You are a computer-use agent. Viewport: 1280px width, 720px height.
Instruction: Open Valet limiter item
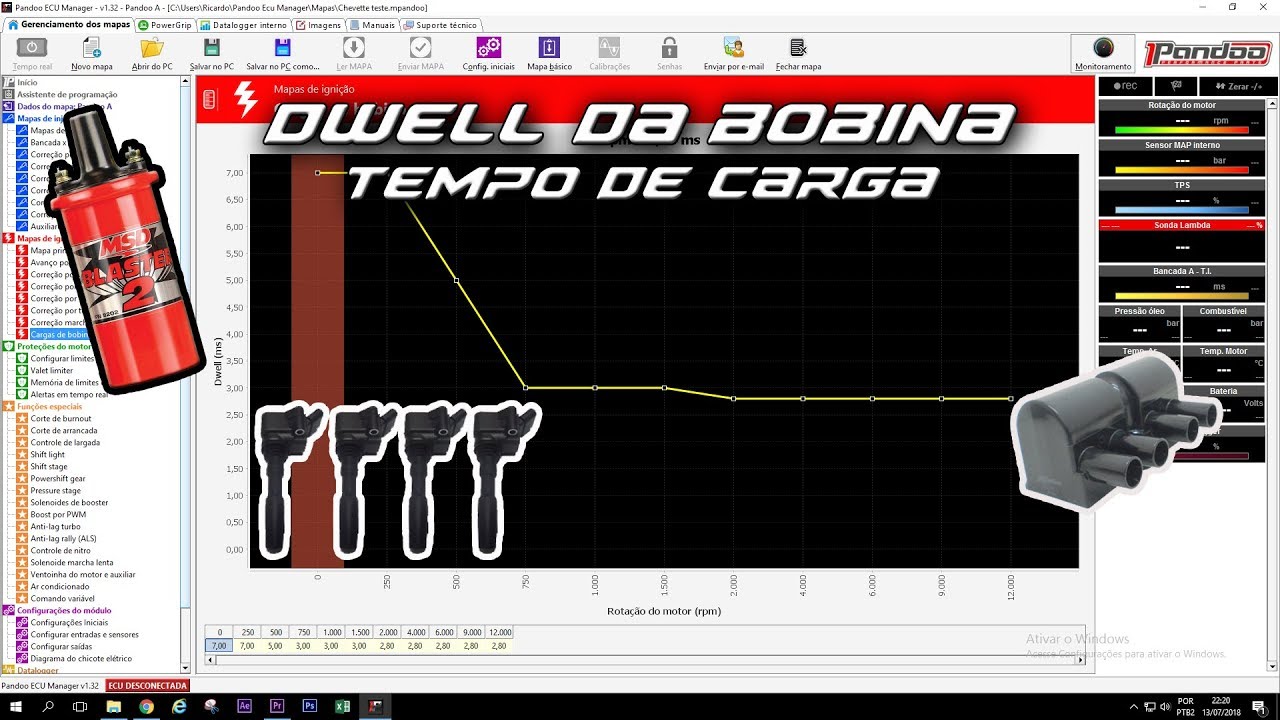(52, 370)
